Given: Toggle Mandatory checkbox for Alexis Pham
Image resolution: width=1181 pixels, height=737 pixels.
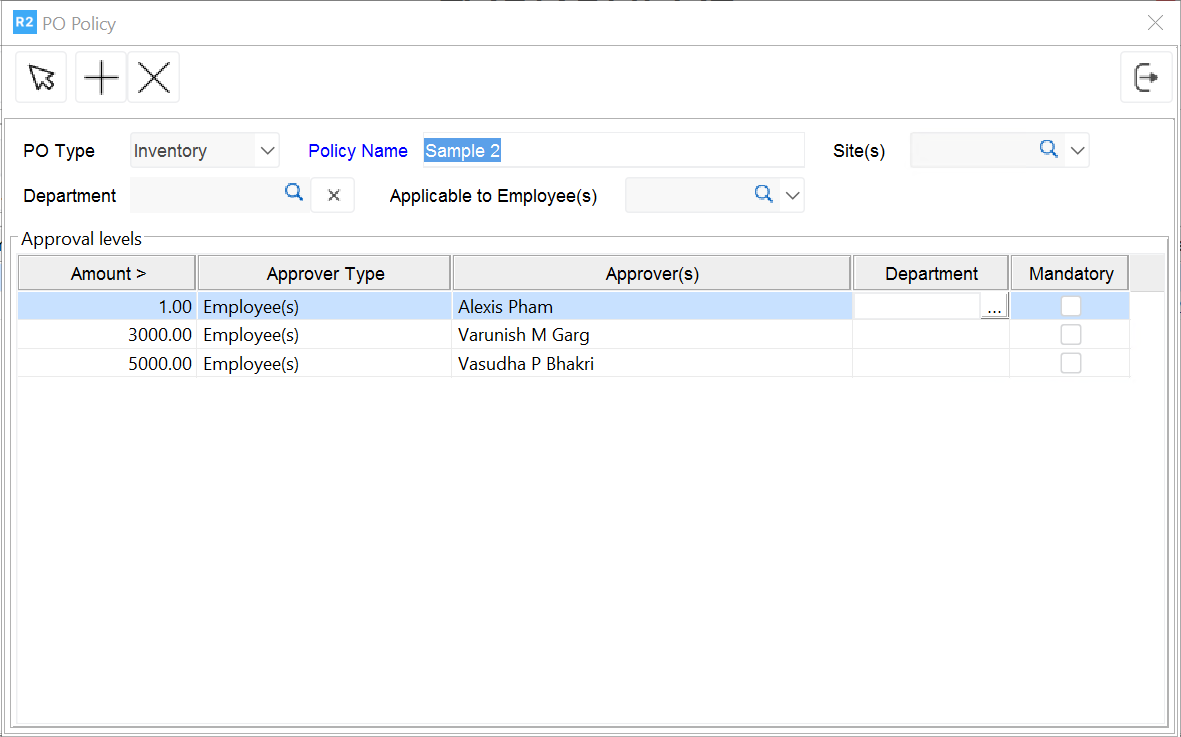Looking at the screenshot, I should (x=1070, y=306).
